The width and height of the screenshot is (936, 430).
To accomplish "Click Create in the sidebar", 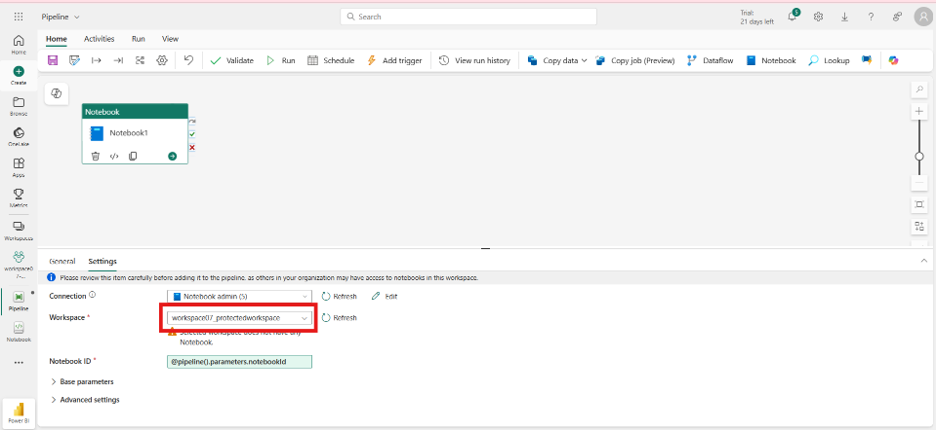I will (19, 75).
